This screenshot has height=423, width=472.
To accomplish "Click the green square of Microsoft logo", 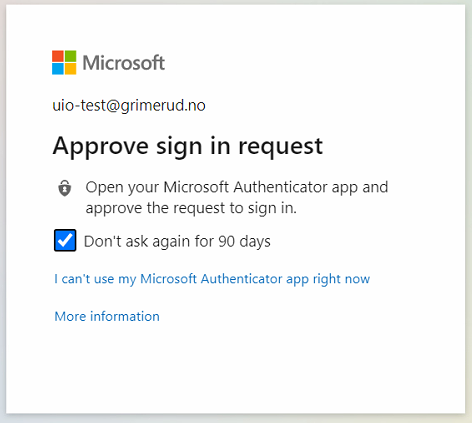I will (x=70, y=56).
